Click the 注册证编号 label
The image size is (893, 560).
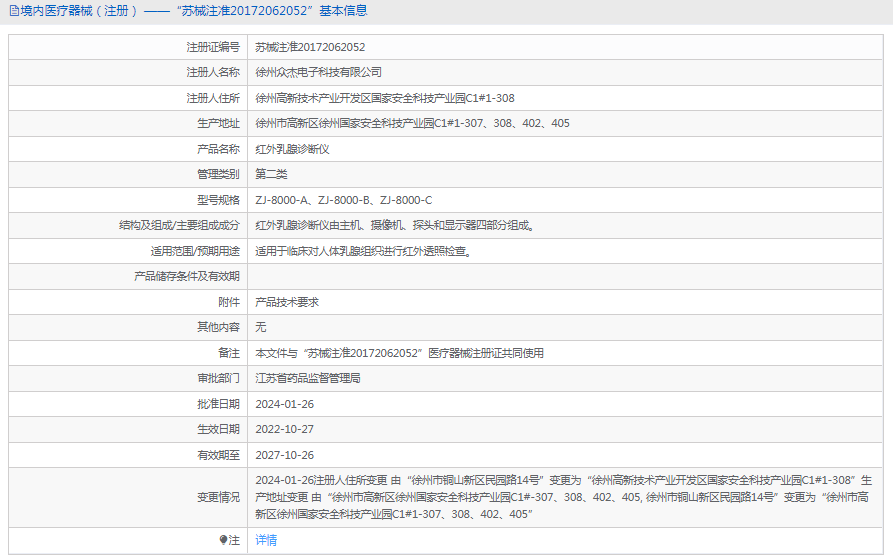pos(213,47)
